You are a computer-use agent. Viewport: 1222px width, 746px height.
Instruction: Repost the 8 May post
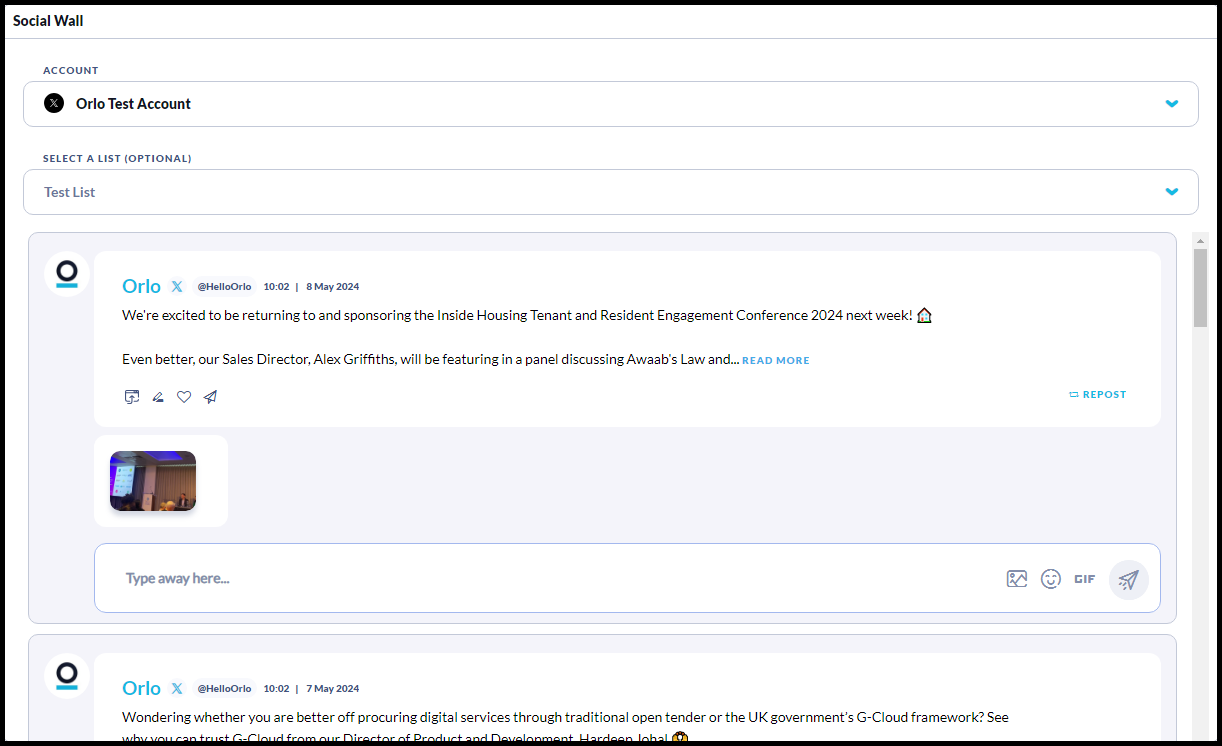coord(1098,395)
